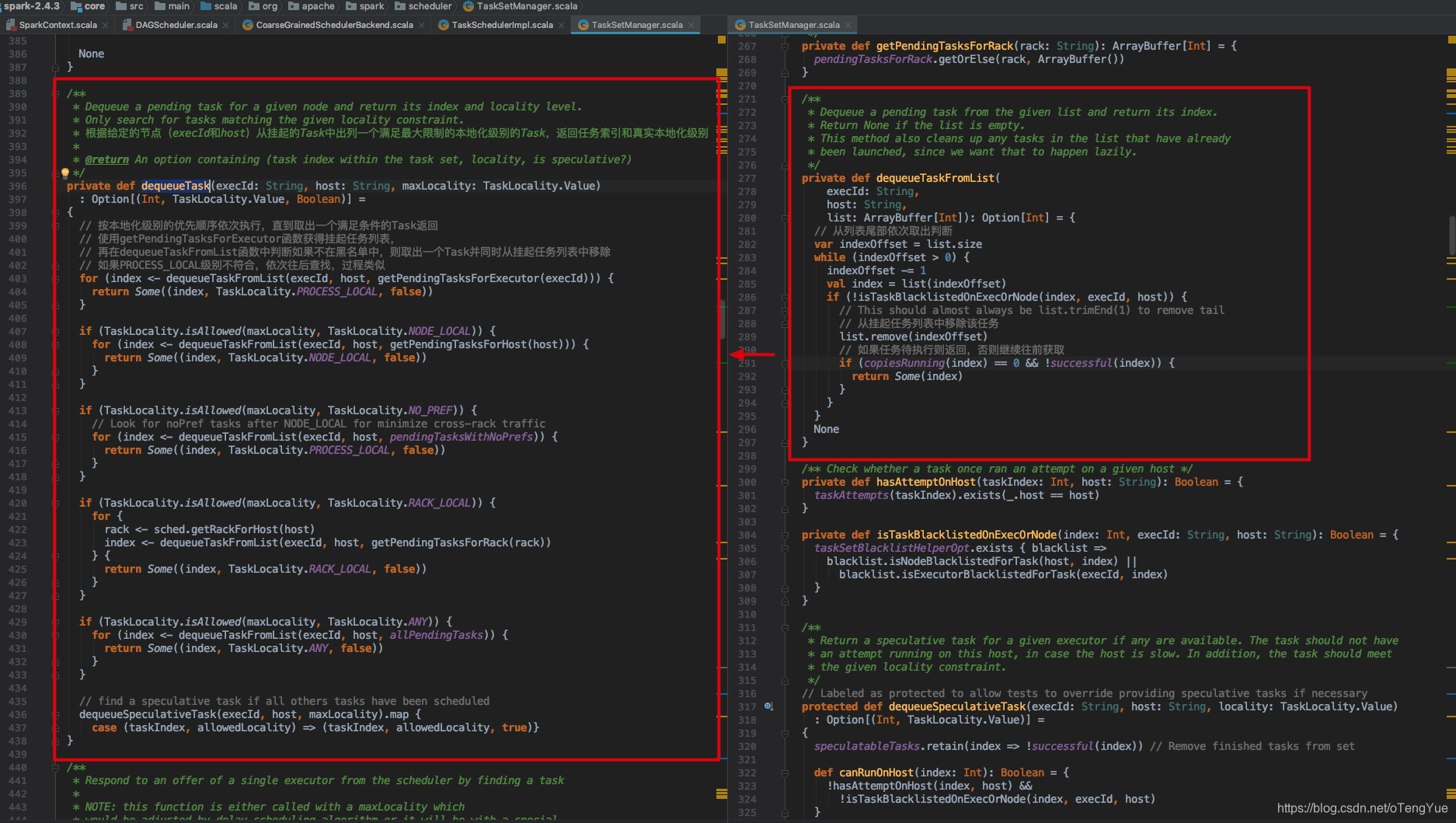Click the main folder icon in breadcrumbs
This screenshot has height=823, width=1456.
coord(160,6)
